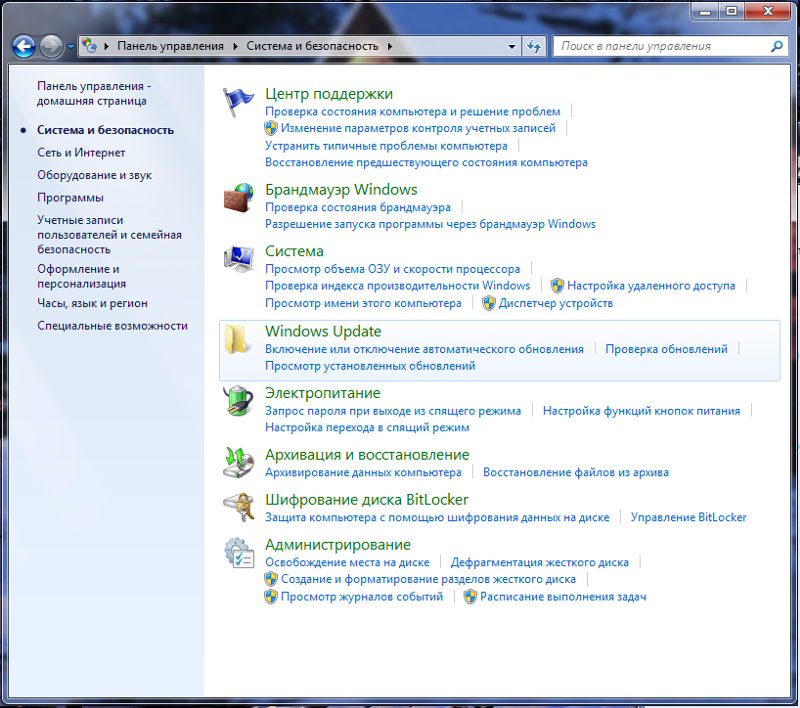Image resolution: width=800 pixels, height=708 pixels.
Task: Open the Windows Update heading link
Action: [x=323, y=331]
